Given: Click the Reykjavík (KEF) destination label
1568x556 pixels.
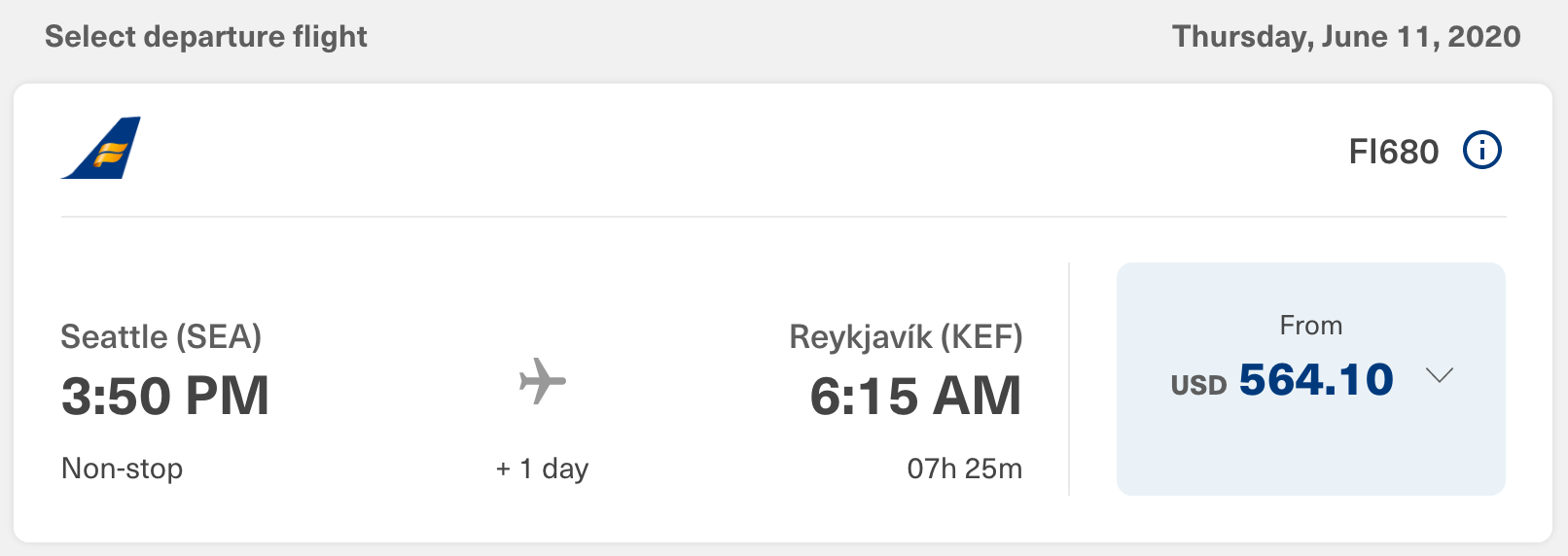Looking at the screenshot, I should click(906, 336).
